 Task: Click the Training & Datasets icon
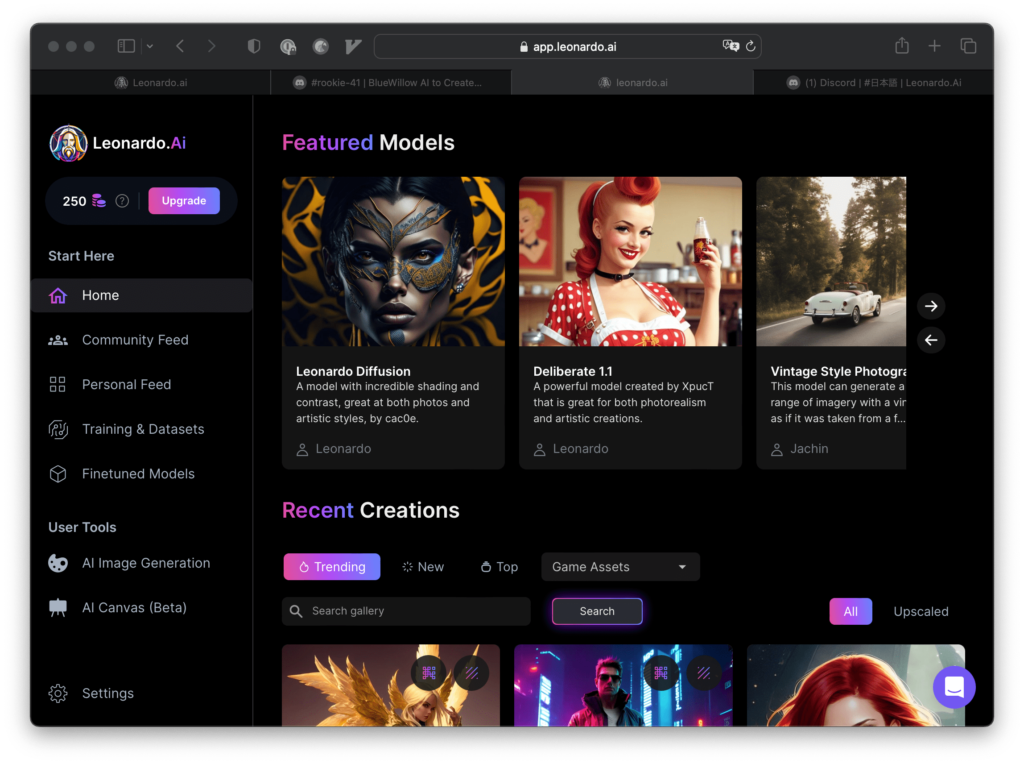pyautogui.click(x=58, y=429)
